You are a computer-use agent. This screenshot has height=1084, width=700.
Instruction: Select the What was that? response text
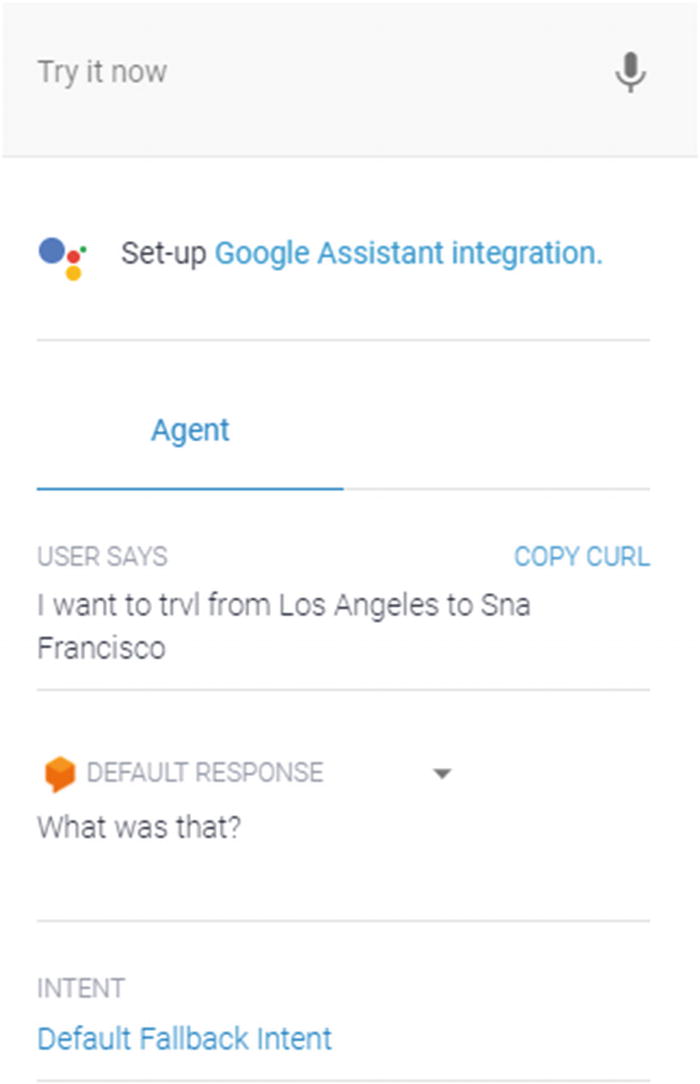(x=139, y=828)
